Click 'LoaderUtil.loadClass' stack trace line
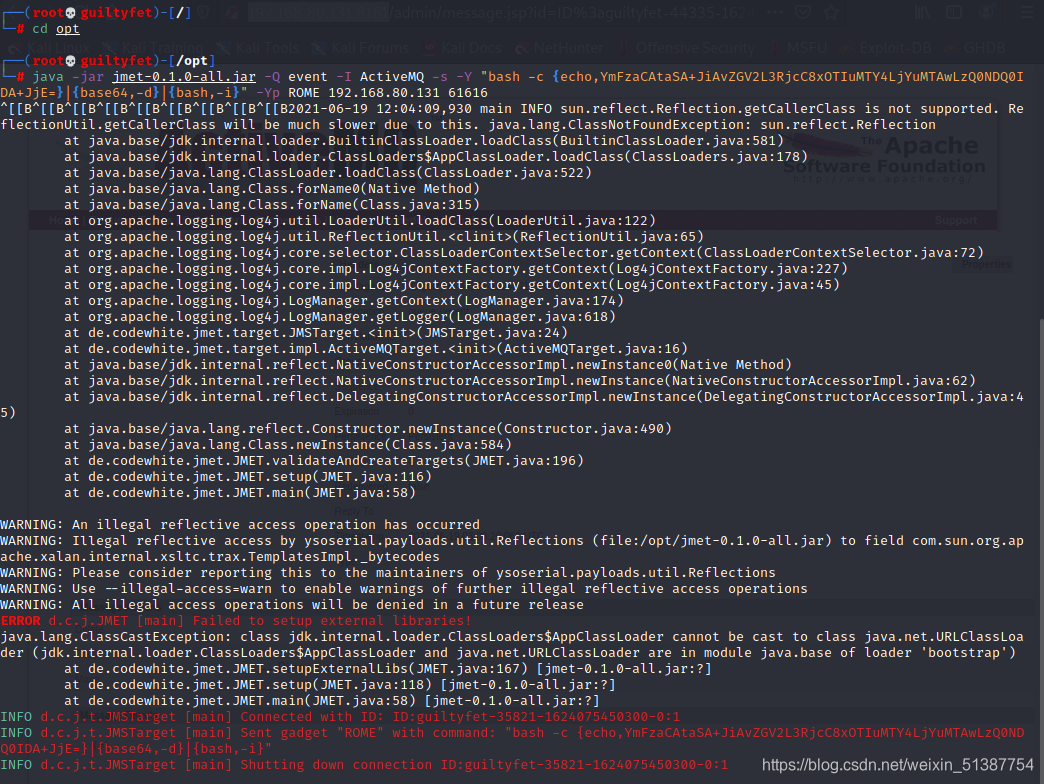This screenshot has width=1044, height=784. [360, 222]
